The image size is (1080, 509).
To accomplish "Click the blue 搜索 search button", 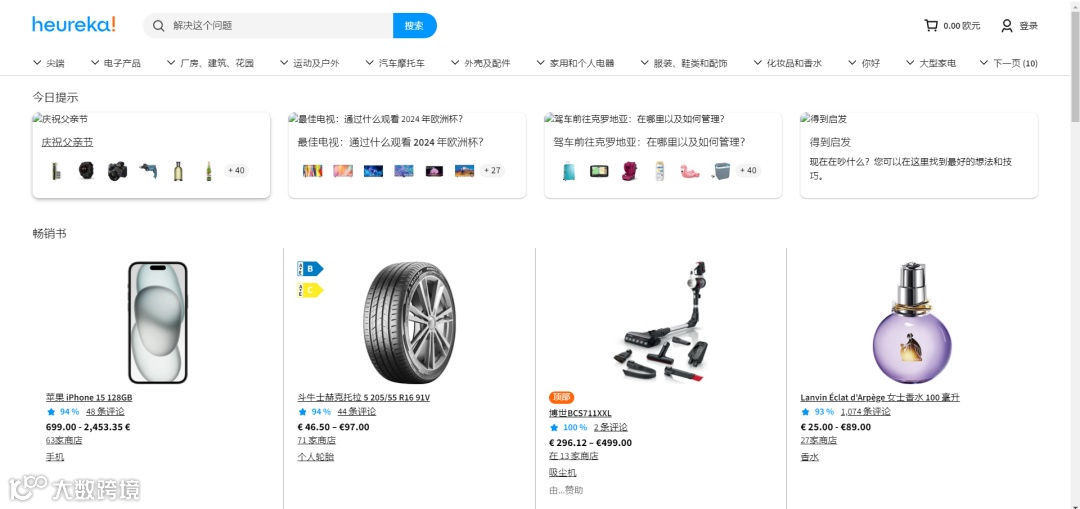I will point(415,25).
